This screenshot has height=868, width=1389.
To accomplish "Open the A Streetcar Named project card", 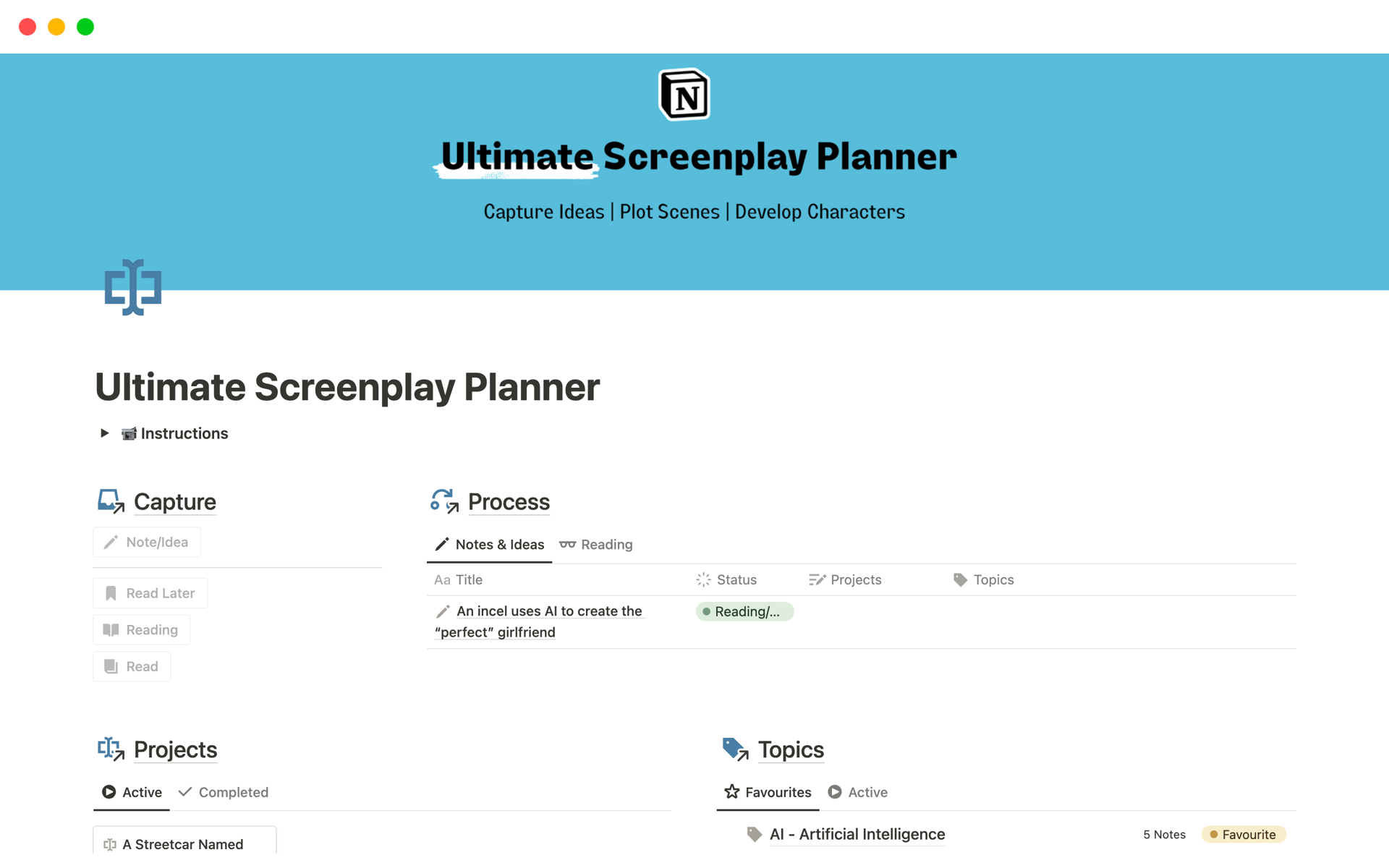I will pyautogui.click(x=183, y=844).
